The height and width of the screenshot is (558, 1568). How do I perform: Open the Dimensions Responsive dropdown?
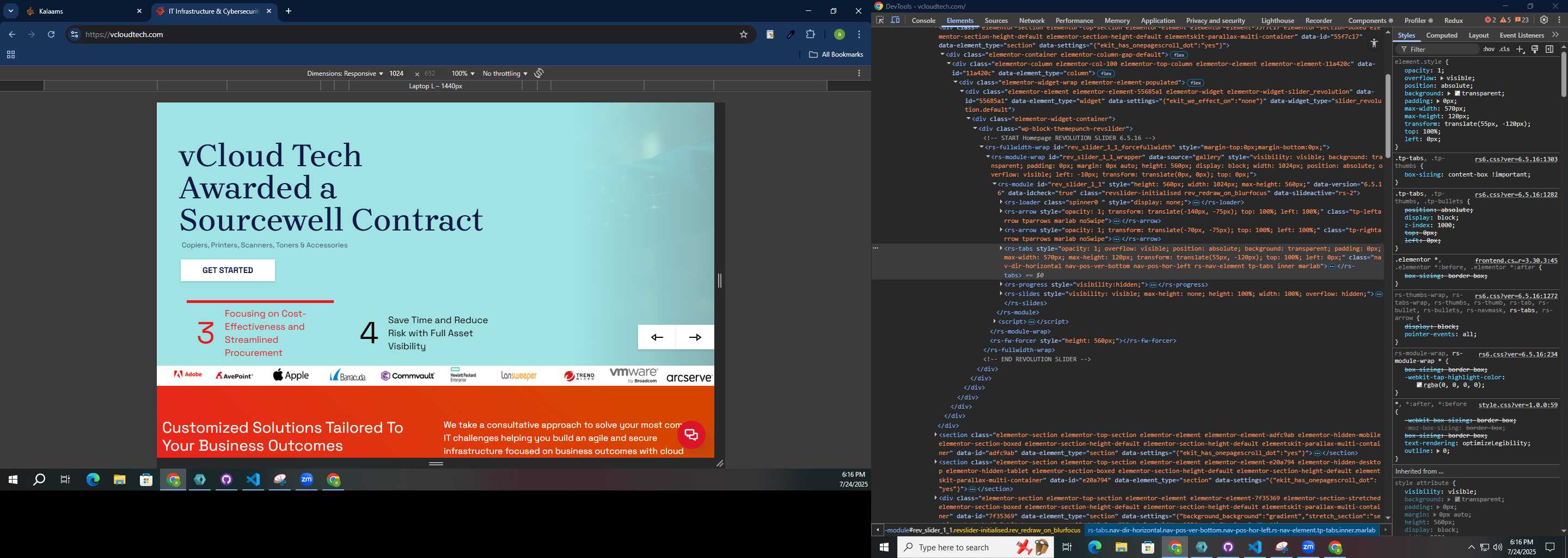click(x=345, y=73)
